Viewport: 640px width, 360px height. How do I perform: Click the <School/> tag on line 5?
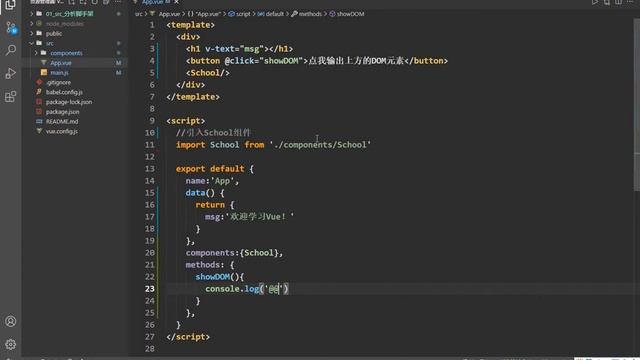coord(208,73)
